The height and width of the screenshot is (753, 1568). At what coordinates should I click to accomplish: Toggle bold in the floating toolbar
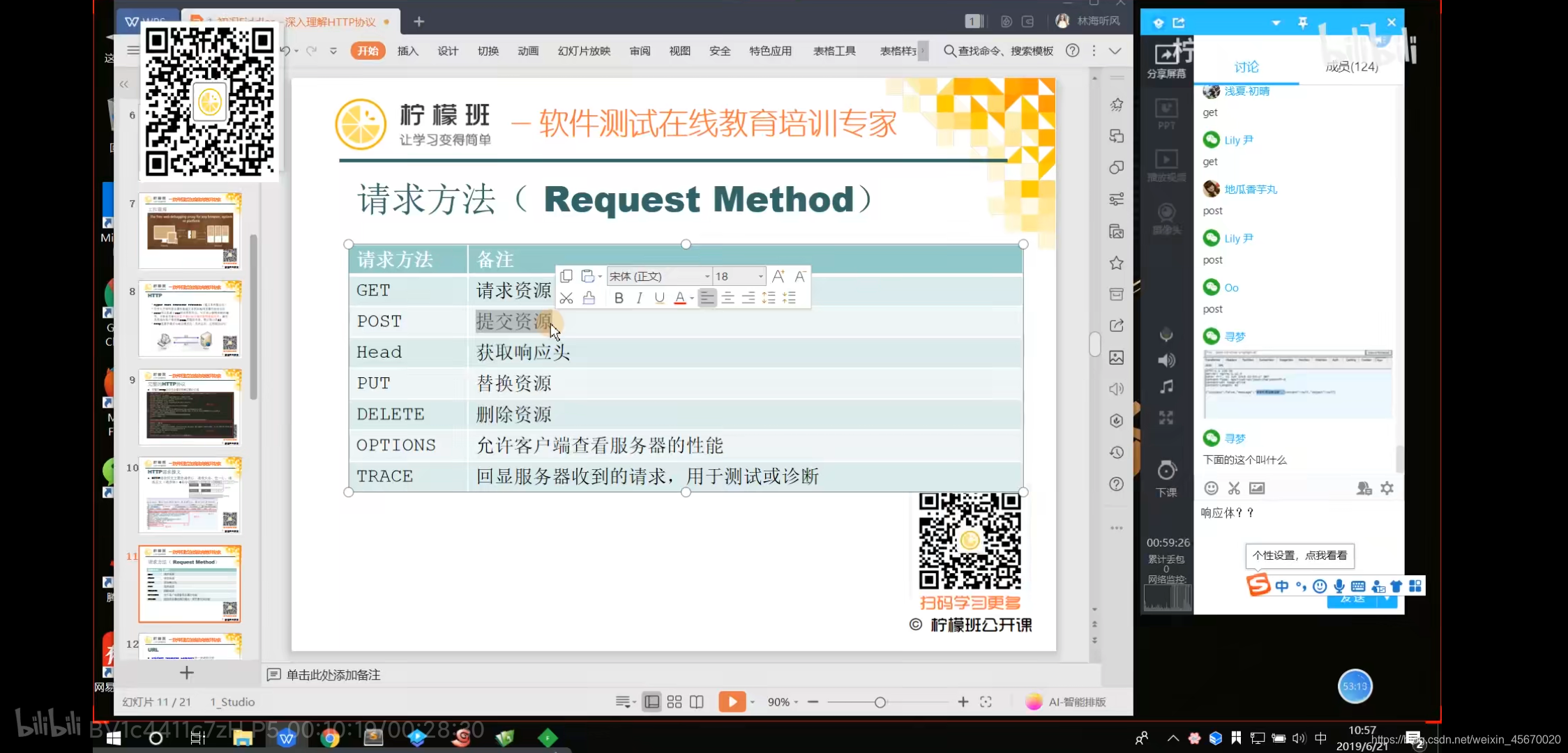(x=619, y=298)
